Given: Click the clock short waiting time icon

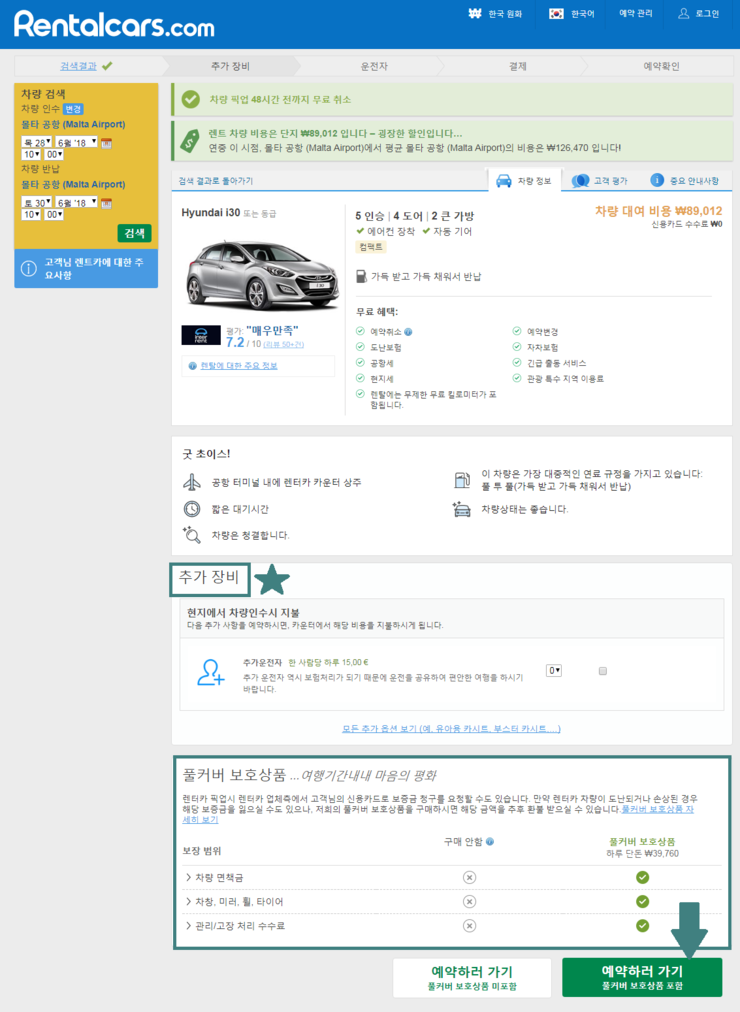Looking at the screenshot, I should [x=192, y=509].
